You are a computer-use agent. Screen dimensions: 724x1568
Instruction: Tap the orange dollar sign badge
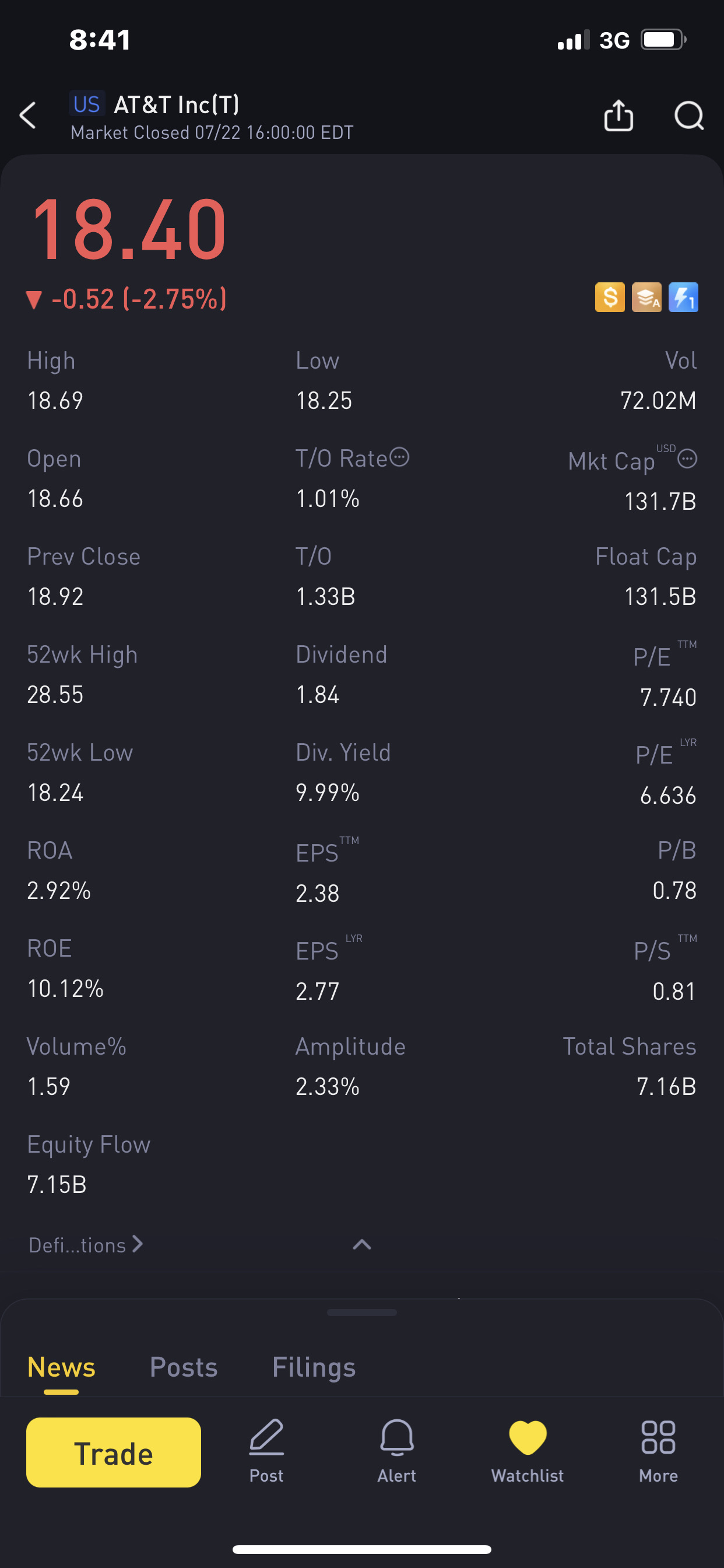pos(610,297)
